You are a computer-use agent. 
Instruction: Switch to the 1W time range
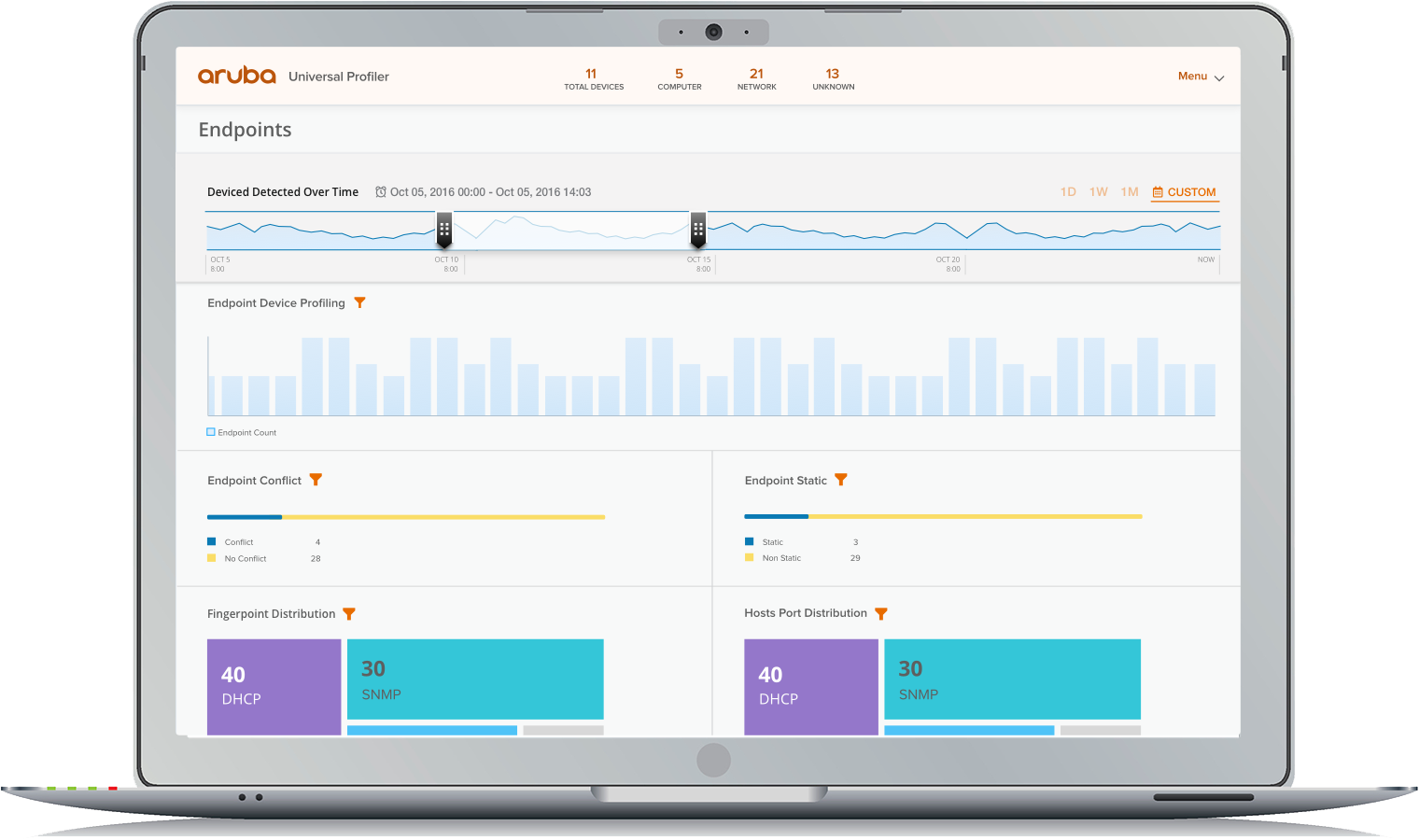1099,192
